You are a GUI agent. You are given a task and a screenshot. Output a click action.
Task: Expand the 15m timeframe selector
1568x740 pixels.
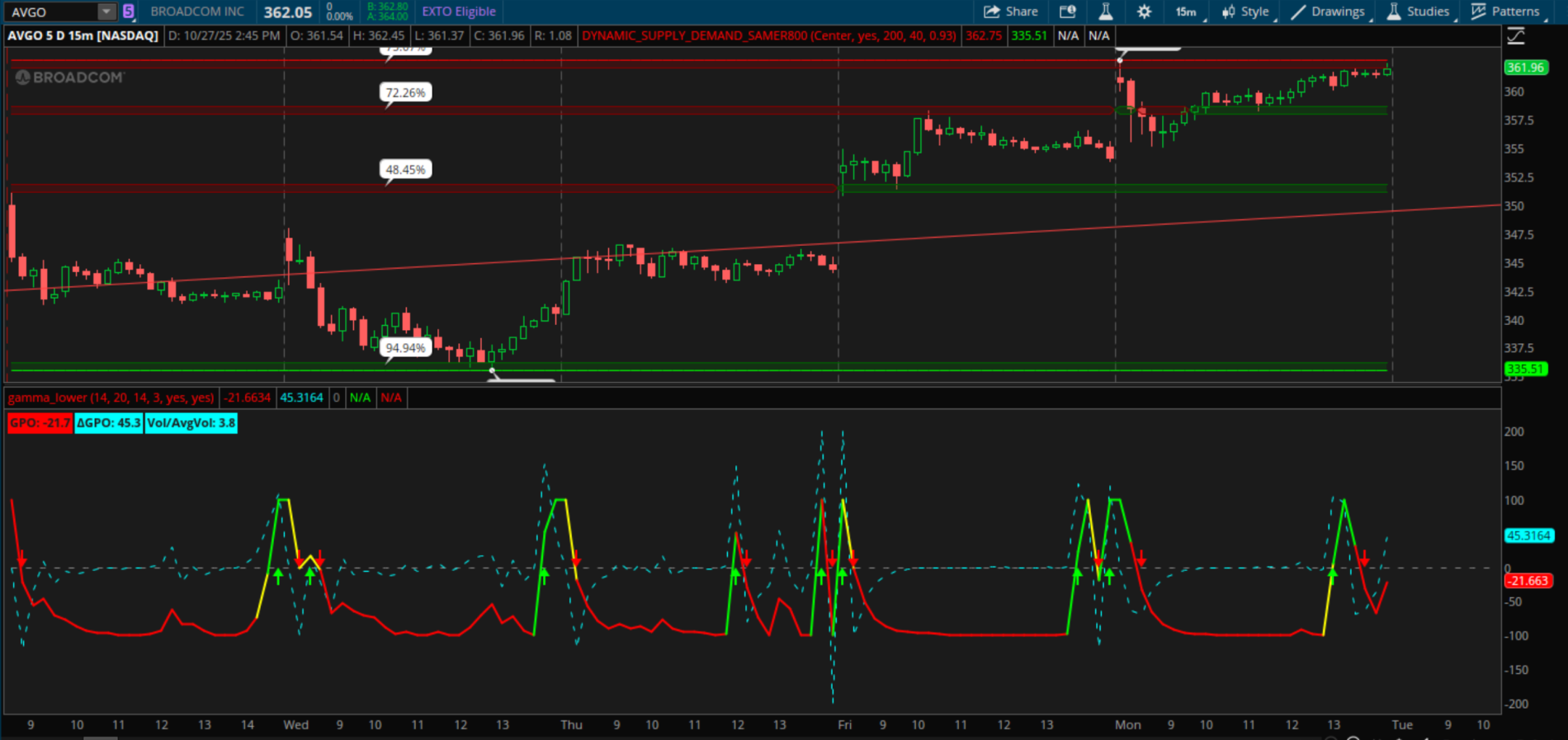pos(1187,12)
